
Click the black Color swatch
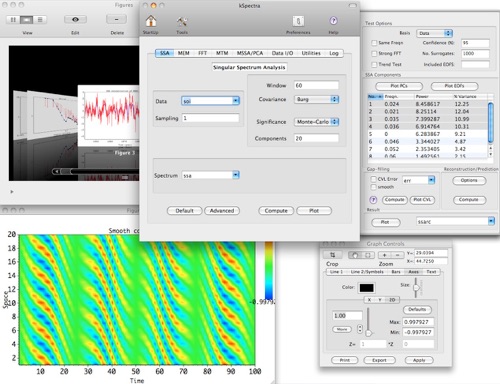coord(366,288)
